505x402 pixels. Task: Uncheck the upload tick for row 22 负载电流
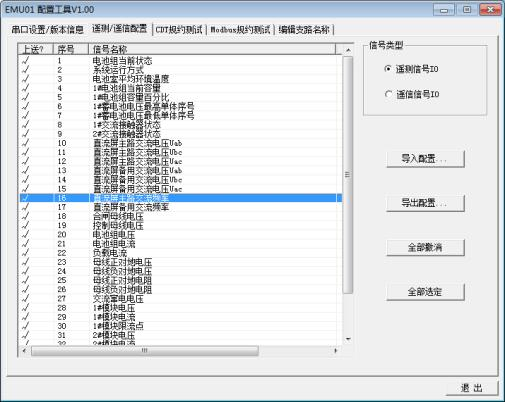[25, 253]
